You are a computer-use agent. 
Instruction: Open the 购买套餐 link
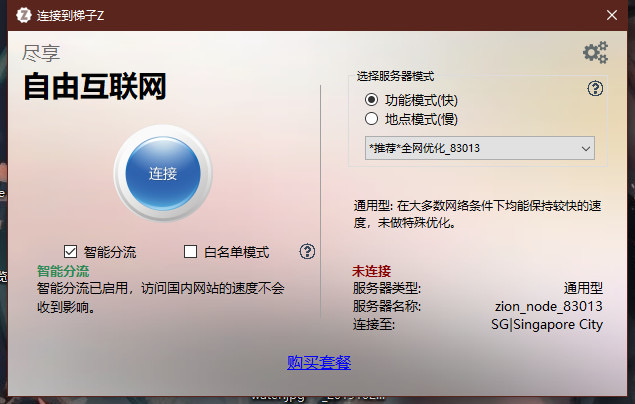coord(318,362)
